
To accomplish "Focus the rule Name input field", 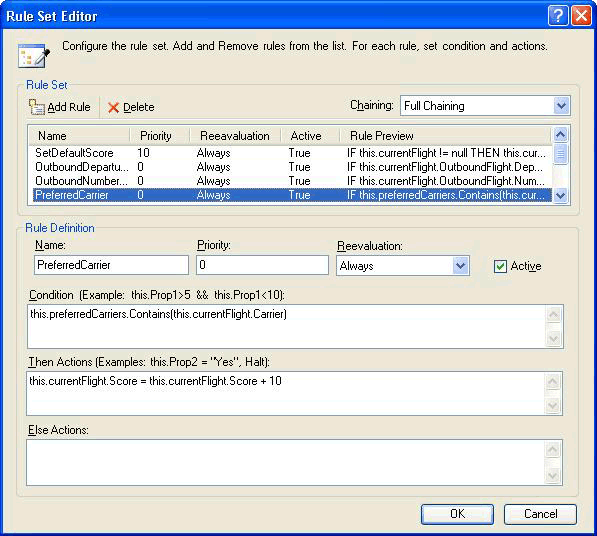I will point(111,265).
